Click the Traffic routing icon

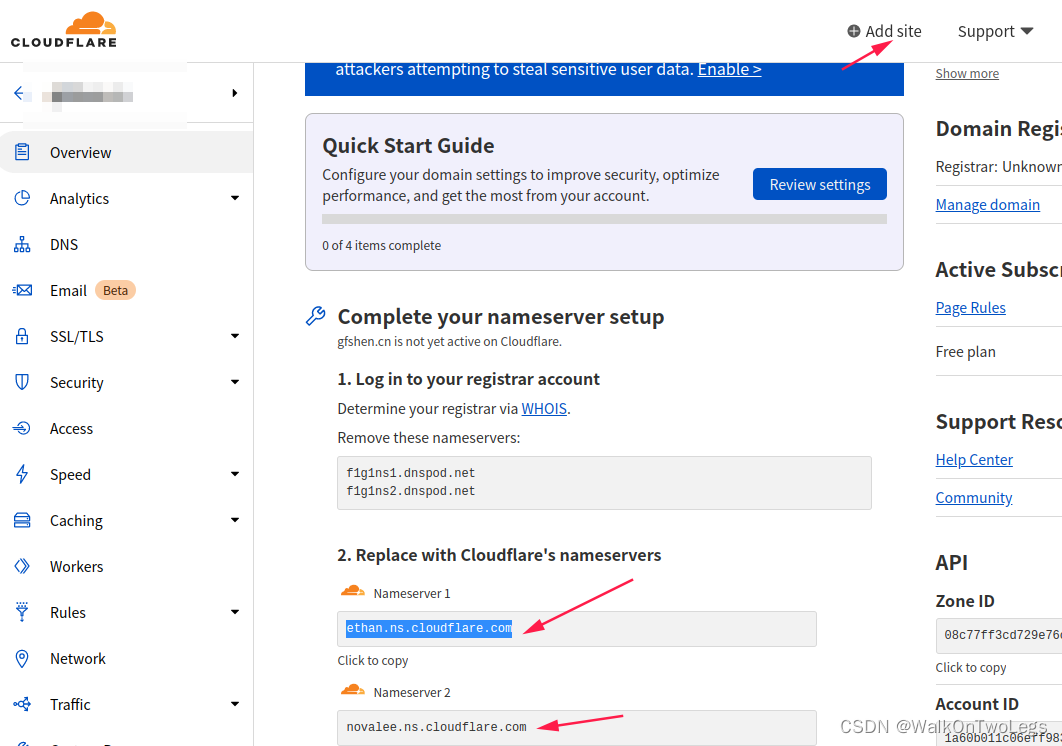click(22, 704)
